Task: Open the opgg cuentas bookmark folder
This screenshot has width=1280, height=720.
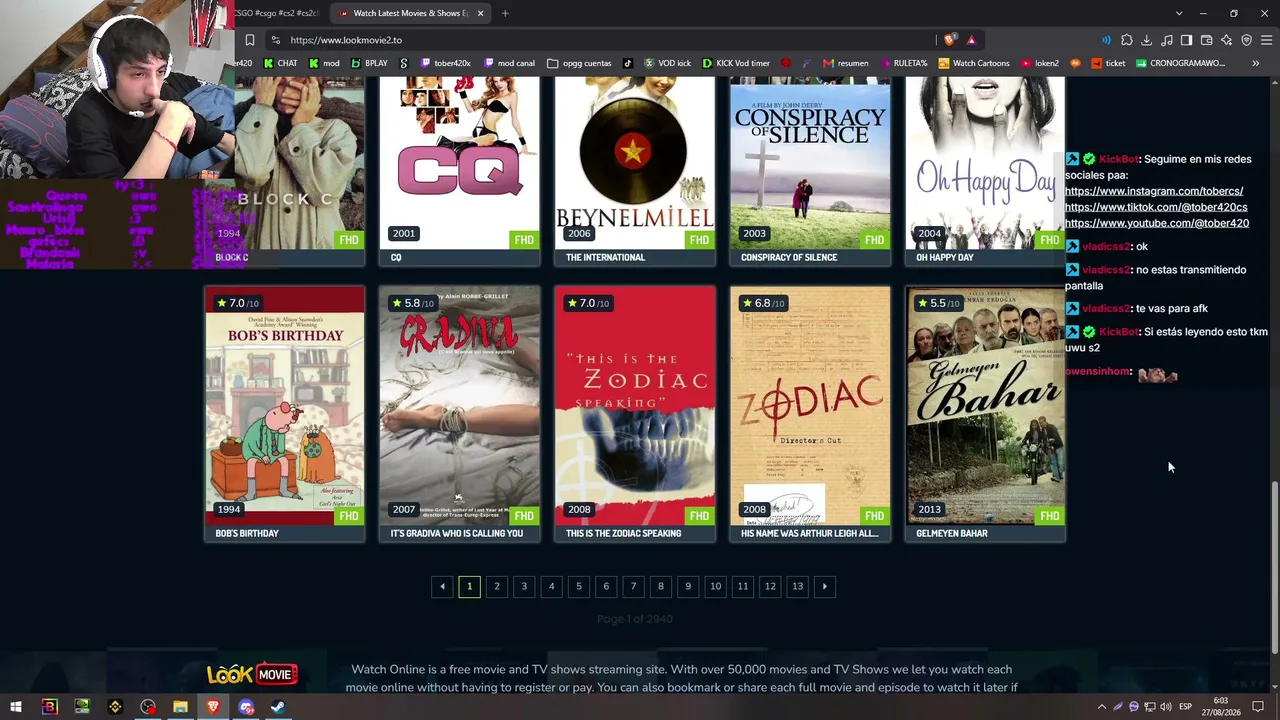Action: pyautogui.click(x=579, y=63)
